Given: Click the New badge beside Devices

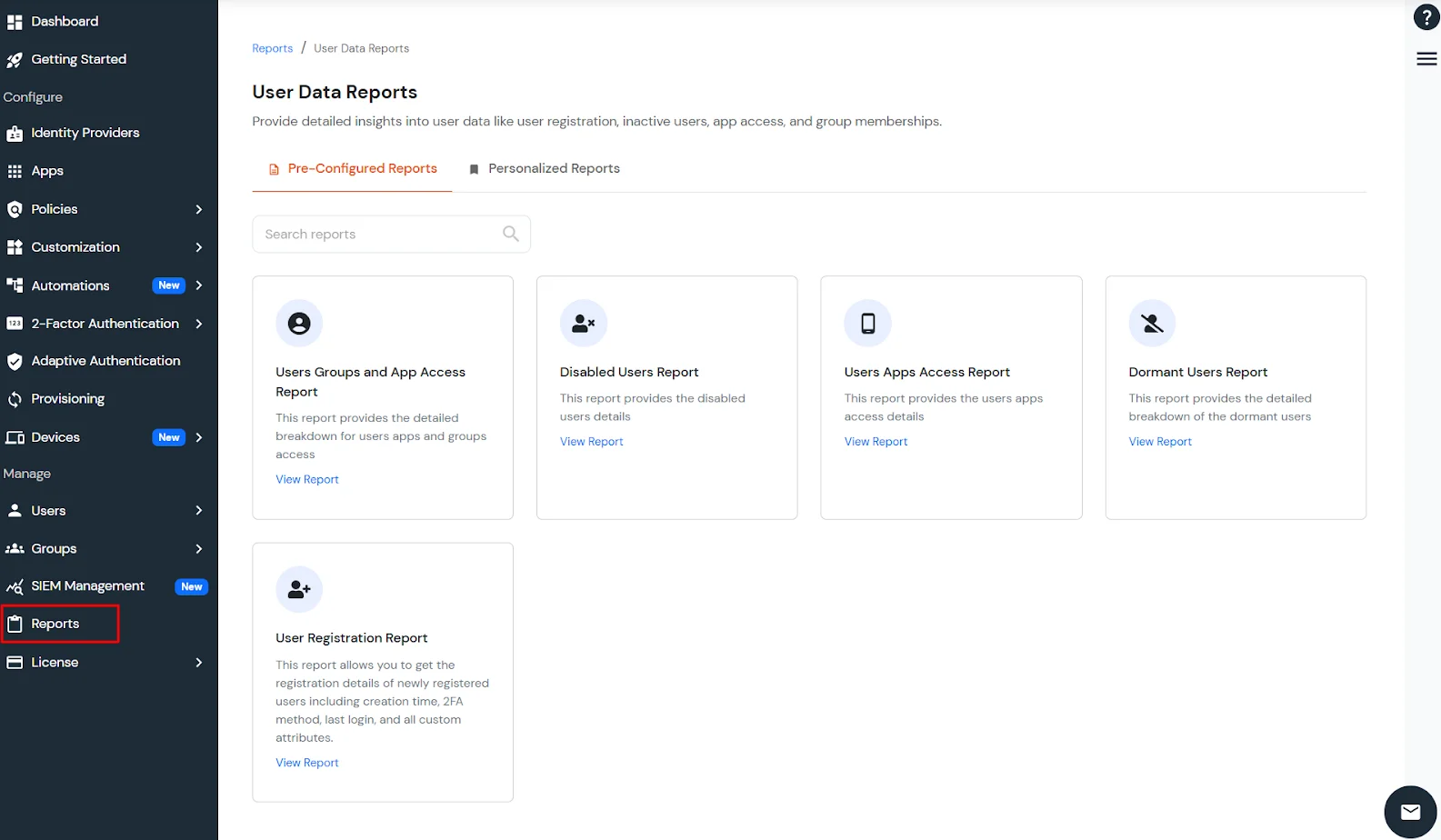Looking at the screenshot, I should click(169, 437).
